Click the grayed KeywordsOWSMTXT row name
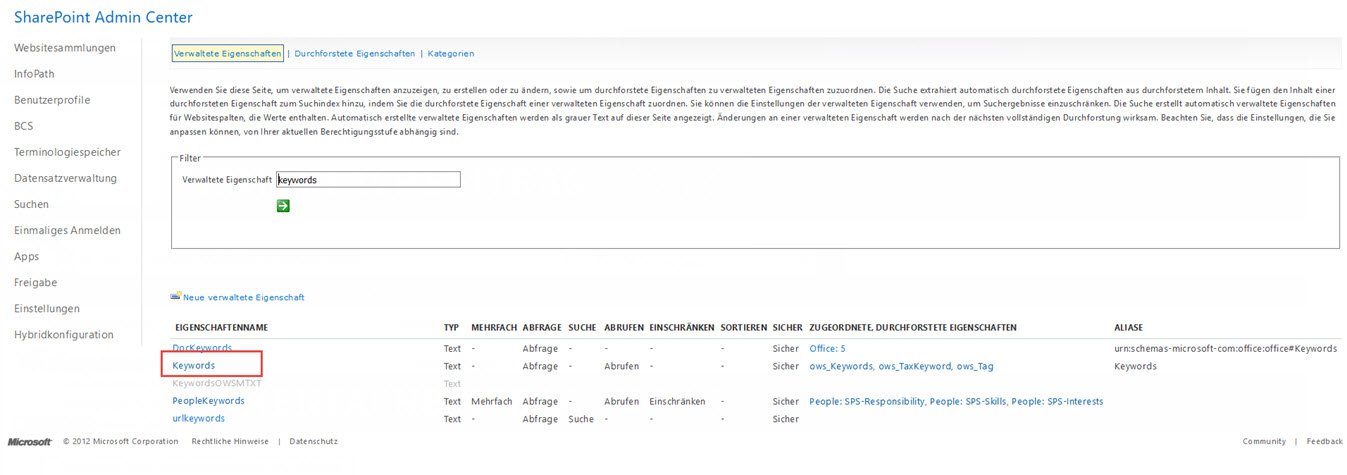Screen dimensions: 1347x475 (217, 383)
